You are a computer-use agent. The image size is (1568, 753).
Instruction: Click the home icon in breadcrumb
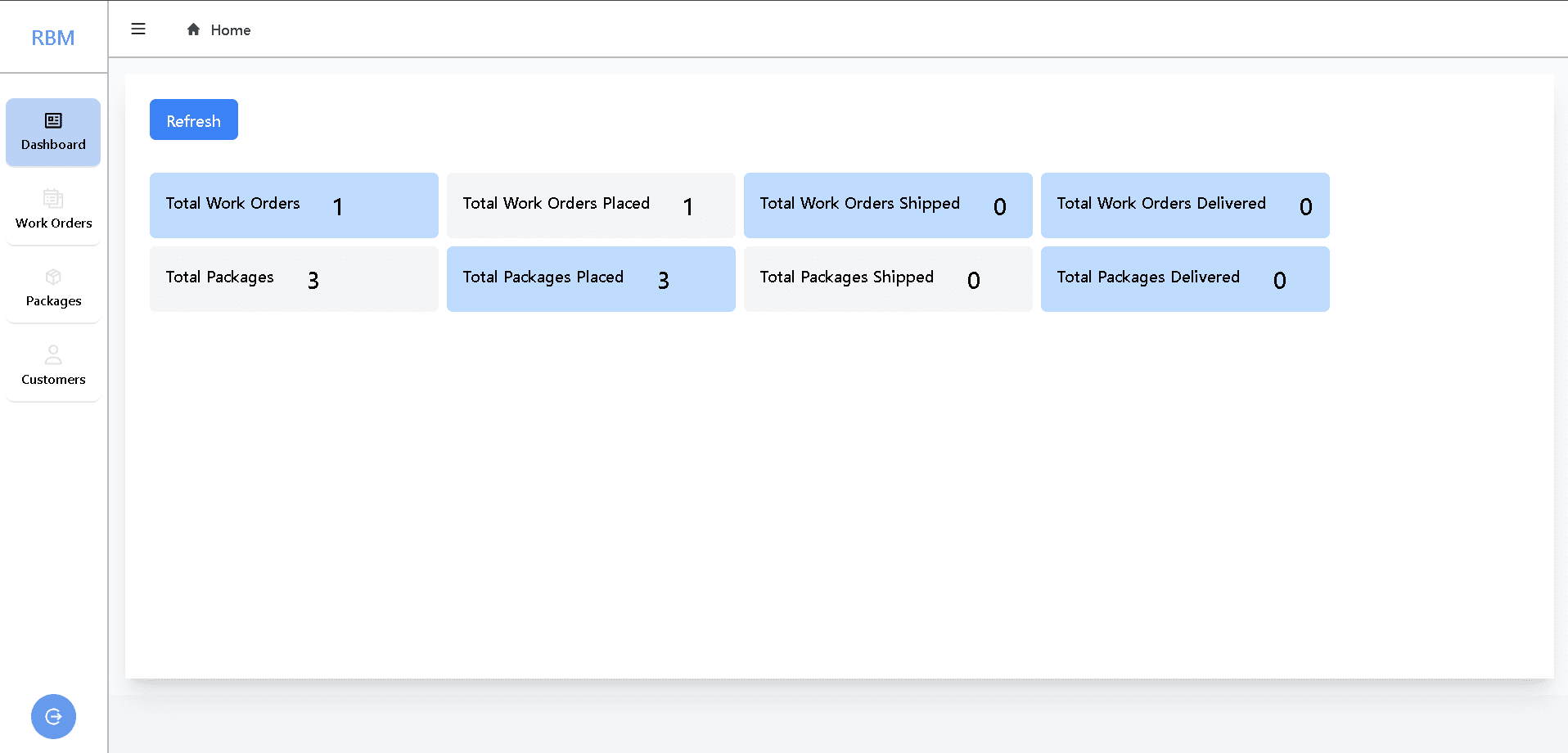[193, 29]
